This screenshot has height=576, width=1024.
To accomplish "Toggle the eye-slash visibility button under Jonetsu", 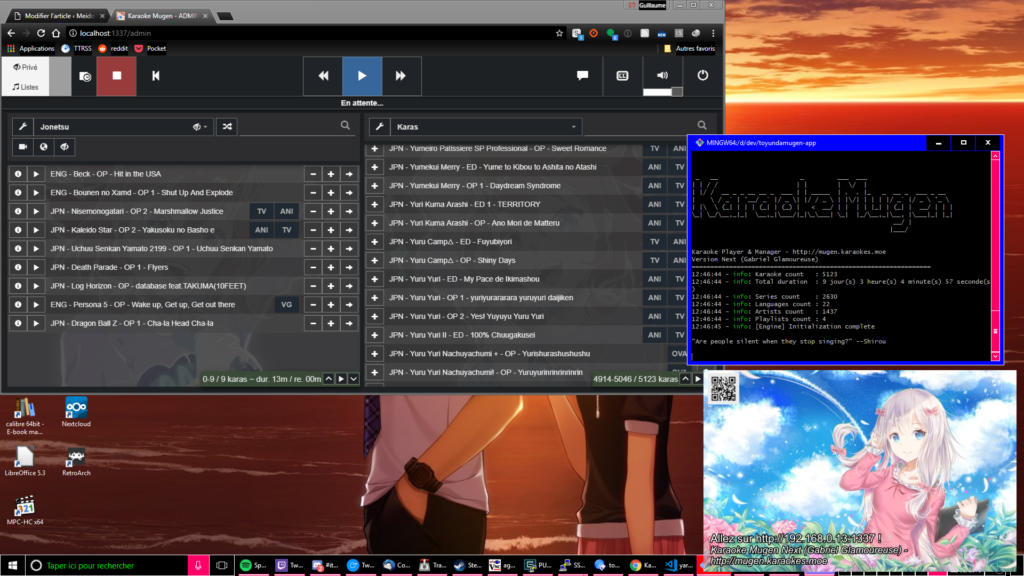I will point(65,147).
